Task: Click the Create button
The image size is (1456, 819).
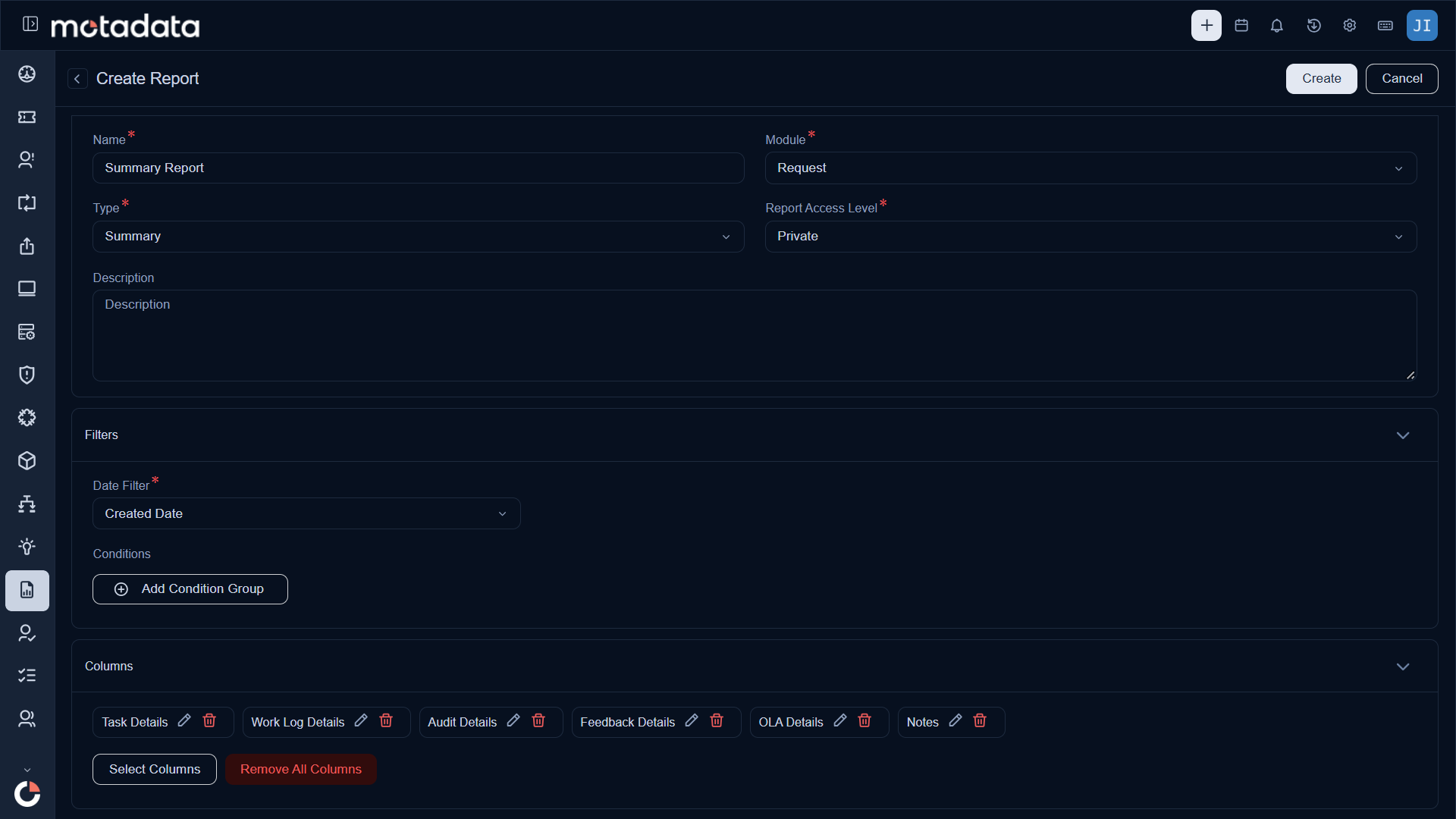Action: (1321, 79)
